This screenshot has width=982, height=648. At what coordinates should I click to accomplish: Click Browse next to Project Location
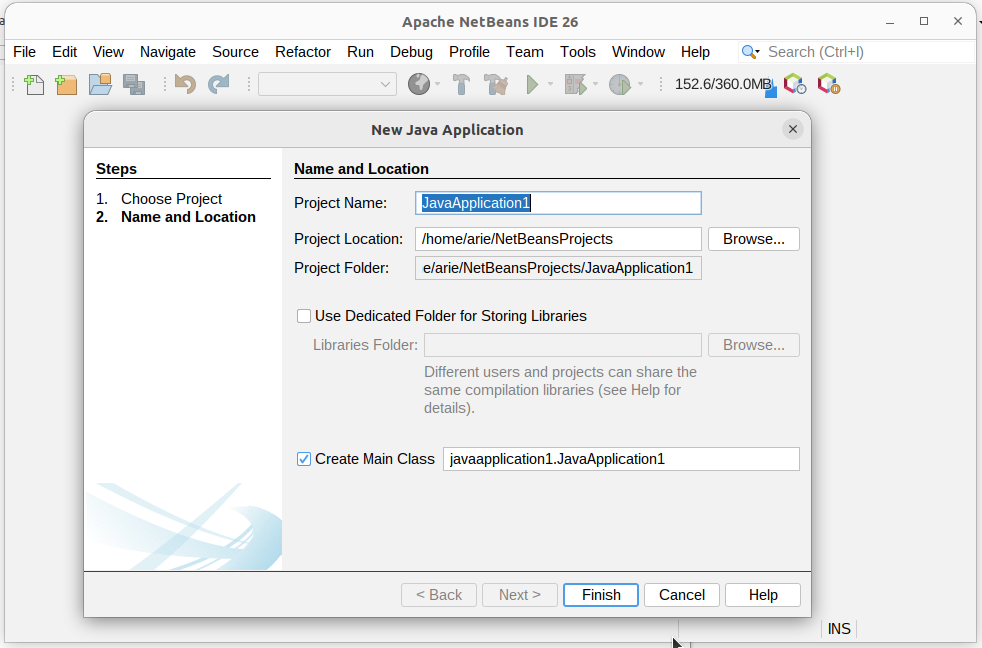pyautogui.click(x=754, y=239)
